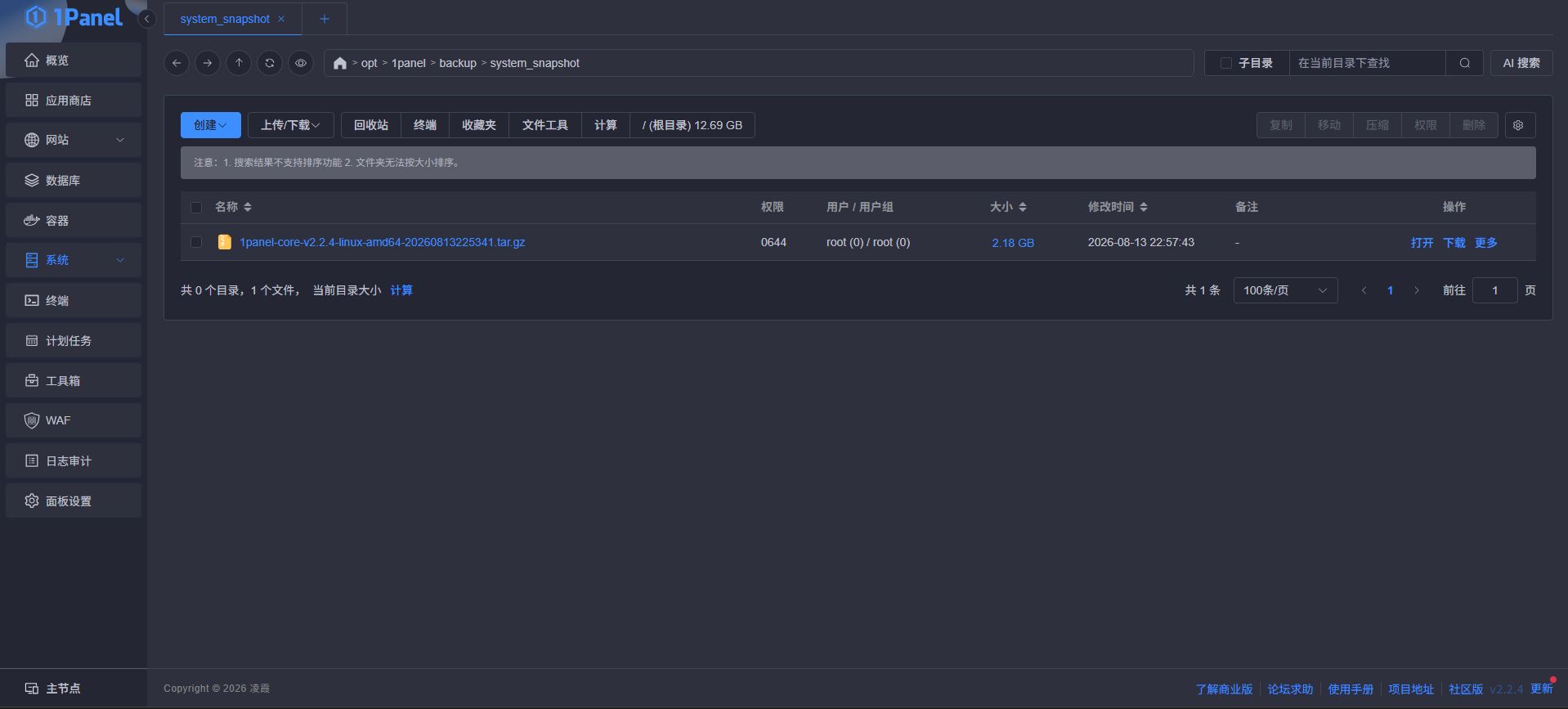Enable the 子目录 subdirectory checkbox
Viewport: 1568px width, 709px height.
click(1226, 63)
